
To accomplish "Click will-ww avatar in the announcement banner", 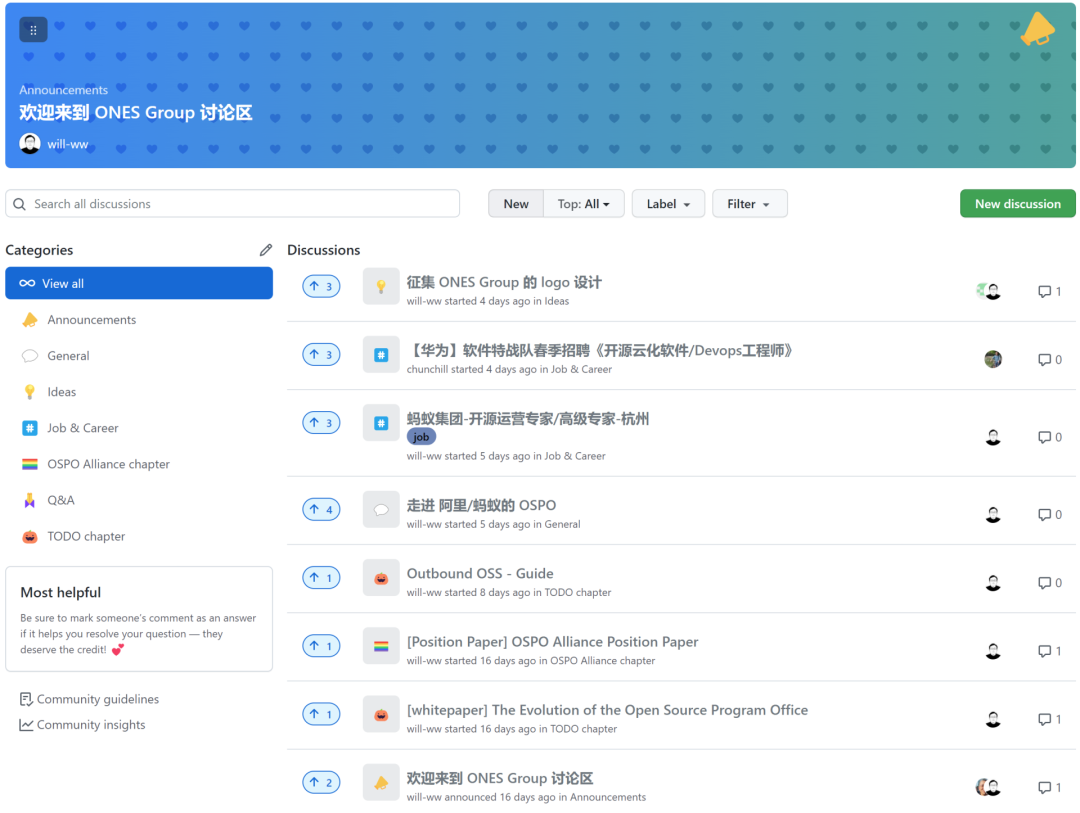I will pos(30,143).
